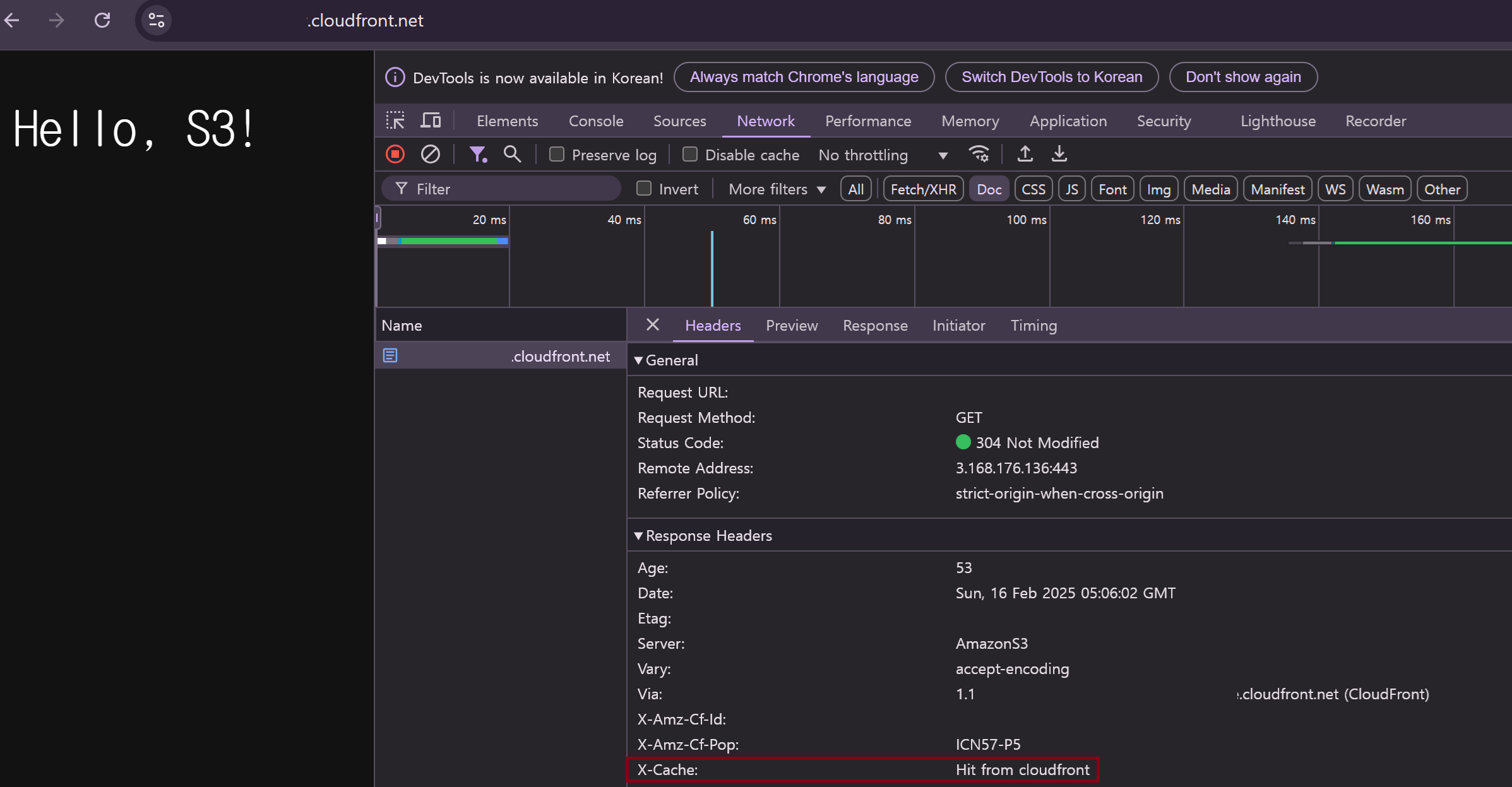Enable the Preserve log checkbox
The height and width of the screenshot is (787, 1512).
557,155
